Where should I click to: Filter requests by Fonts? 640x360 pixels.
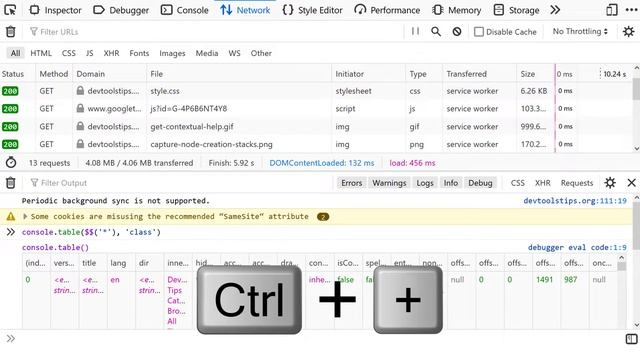[139, 53]
